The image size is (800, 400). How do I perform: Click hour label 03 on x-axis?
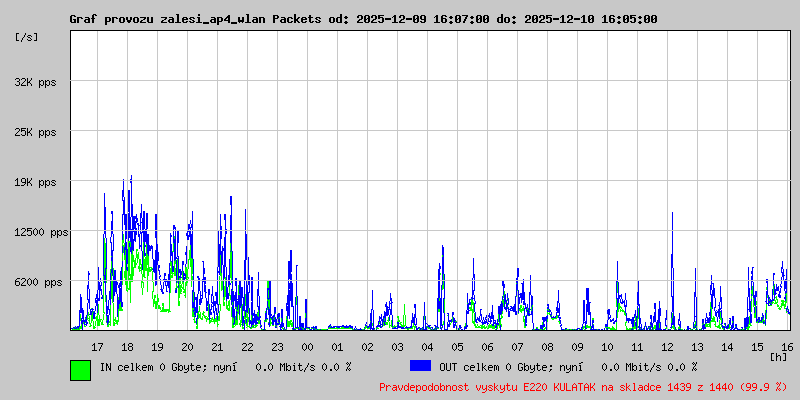(397, 347)
